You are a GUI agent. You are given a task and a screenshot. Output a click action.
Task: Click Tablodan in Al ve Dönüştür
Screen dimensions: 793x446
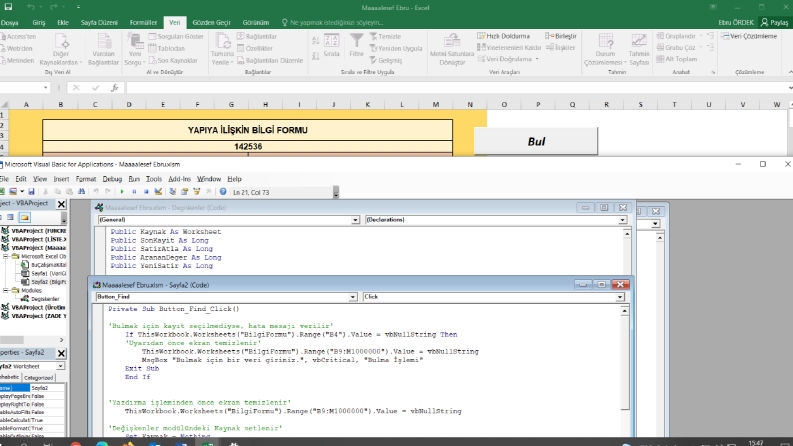coord(167,48)
